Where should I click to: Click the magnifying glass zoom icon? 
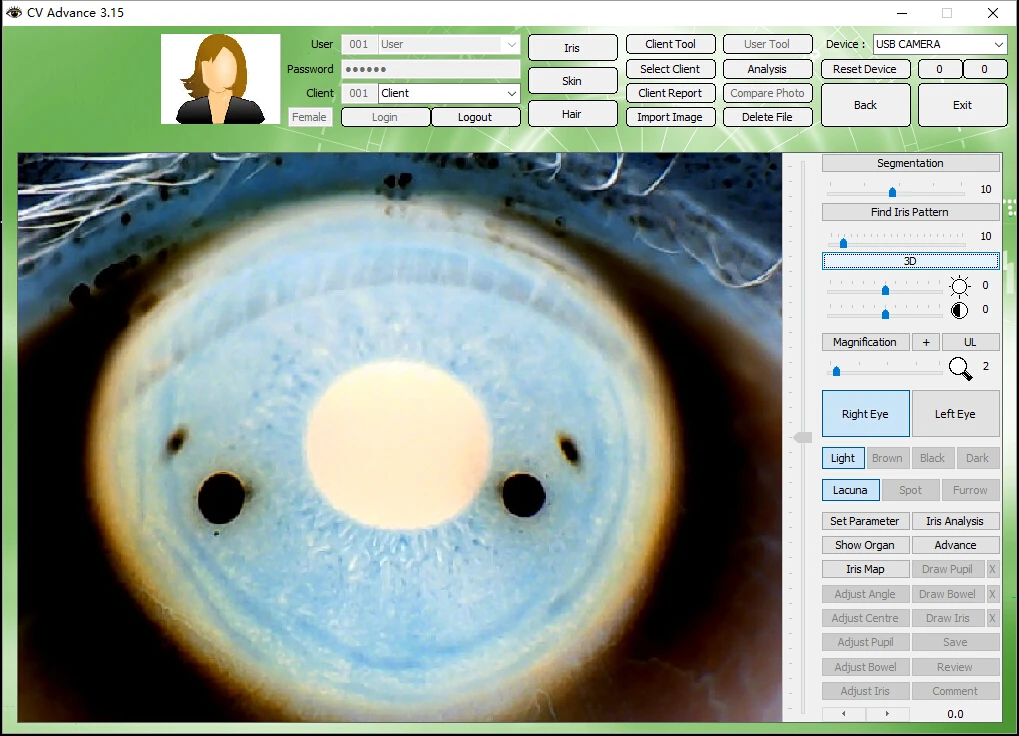tap(960, 369)
